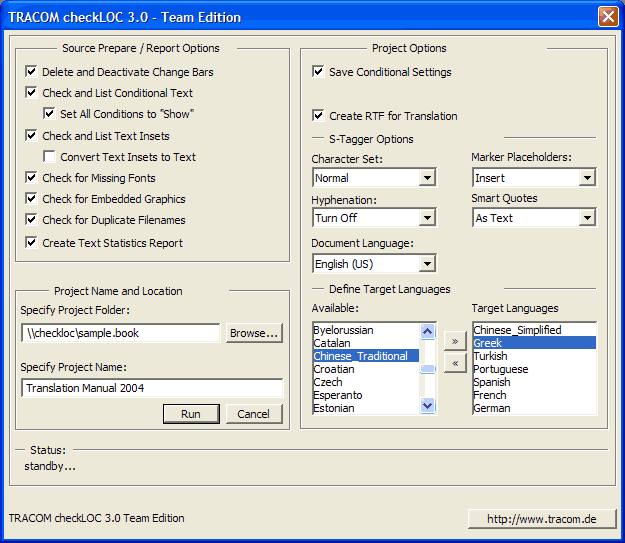The width and height of the screenshot is (625, 543).
Task: Click the Specify Project Name text field
Action: click(152, 388)
